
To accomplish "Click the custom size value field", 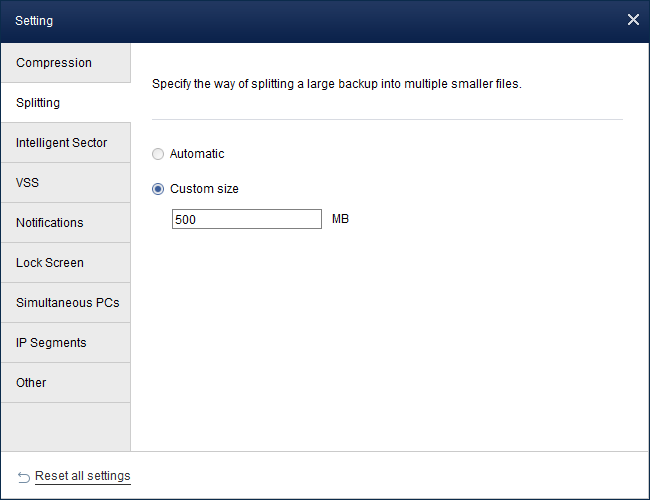I will coord(246,219).
